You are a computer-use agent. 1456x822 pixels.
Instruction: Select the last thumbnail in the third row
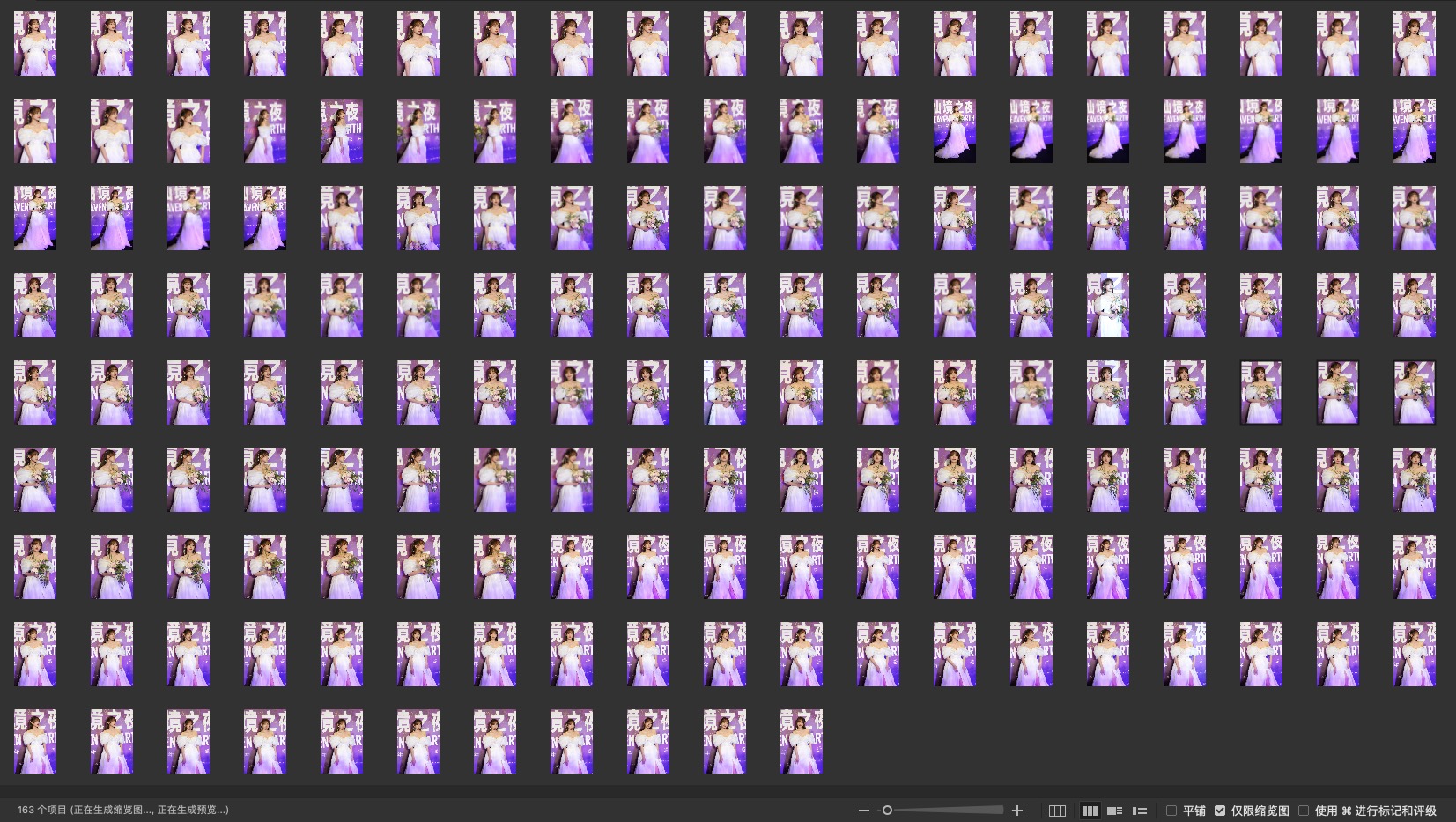click(1414, 218)
